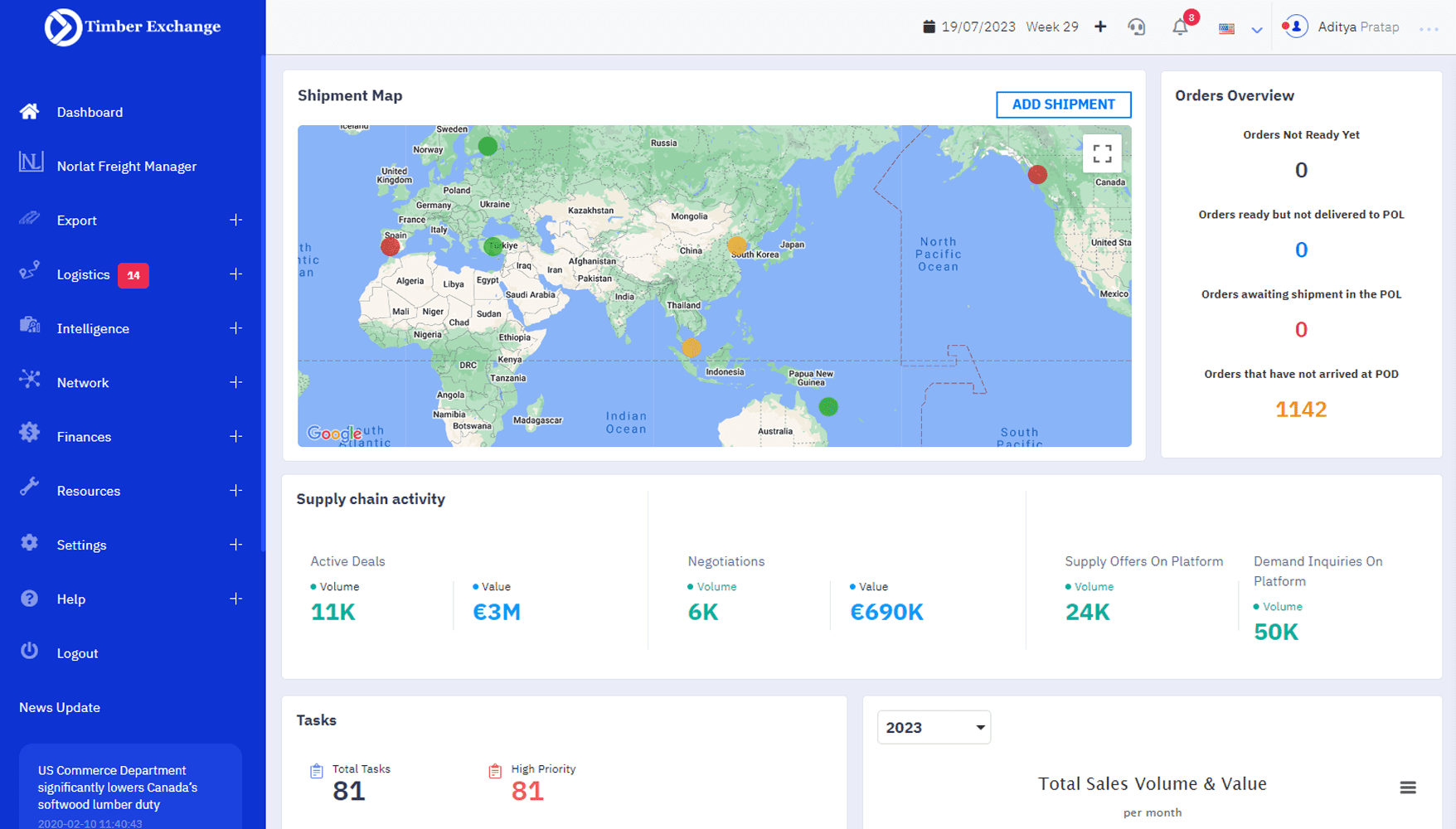Open the chart hamburger menu icon

1407,788
